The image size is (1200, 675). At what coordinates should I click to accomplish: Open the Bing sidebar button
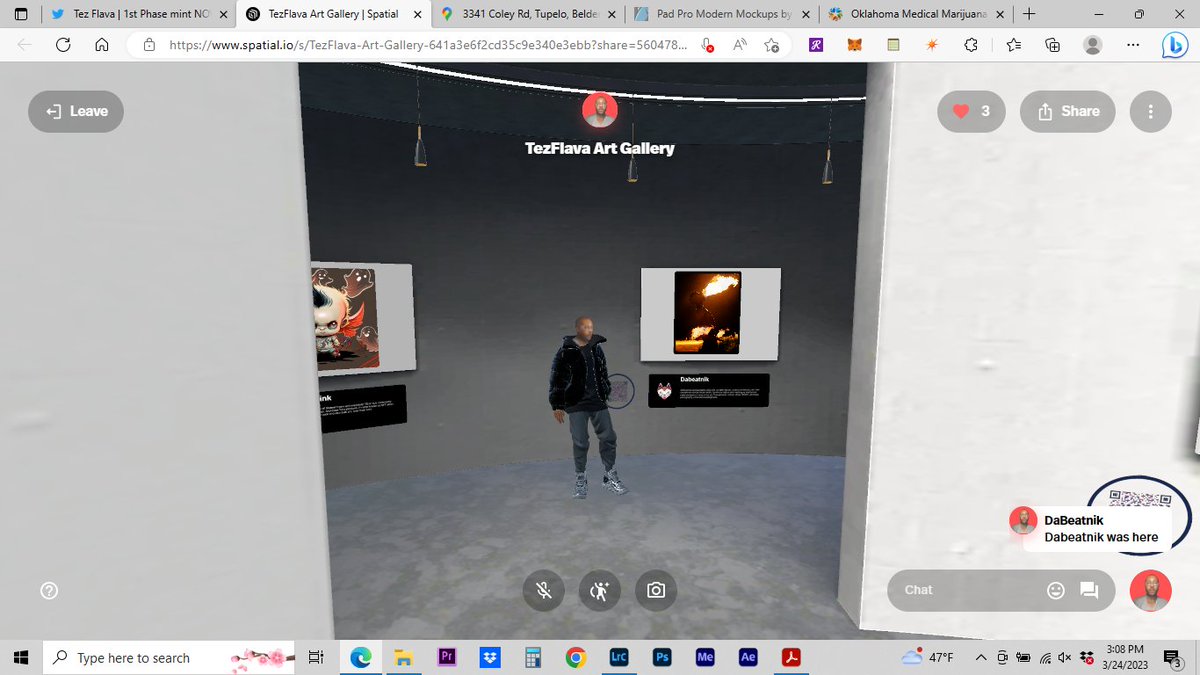(x=1174, y=45)
